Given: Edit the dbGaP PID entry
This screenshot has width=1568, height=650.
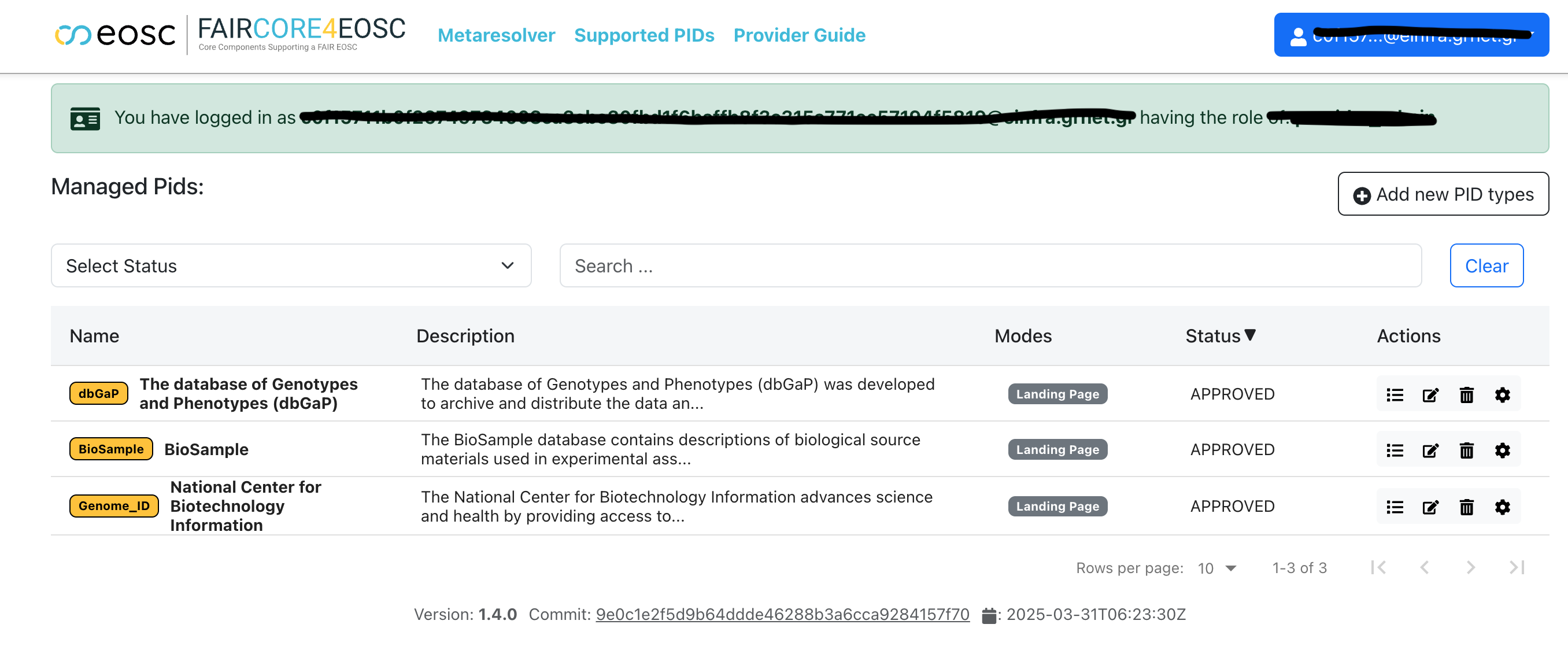Looking at the screenshot, I should tap(1430, 395).
